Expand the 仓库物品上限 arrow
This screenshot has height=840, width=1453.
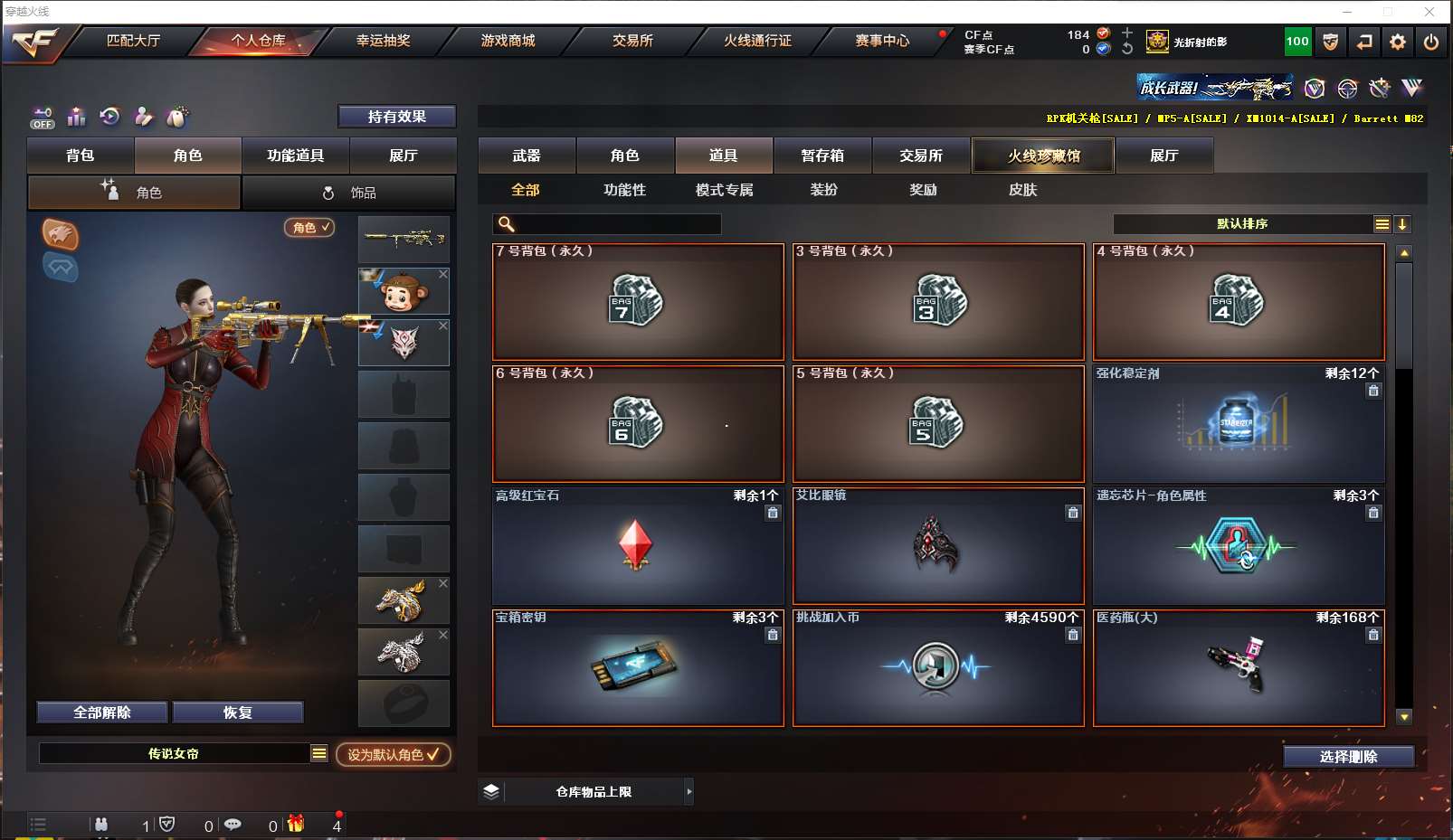pyautogui.click(x=689, y=791)
